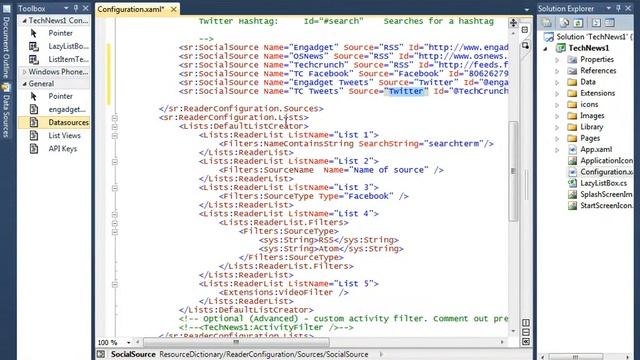Expand the App.xaml node
The image size is (640, 360).
(557, 150)
